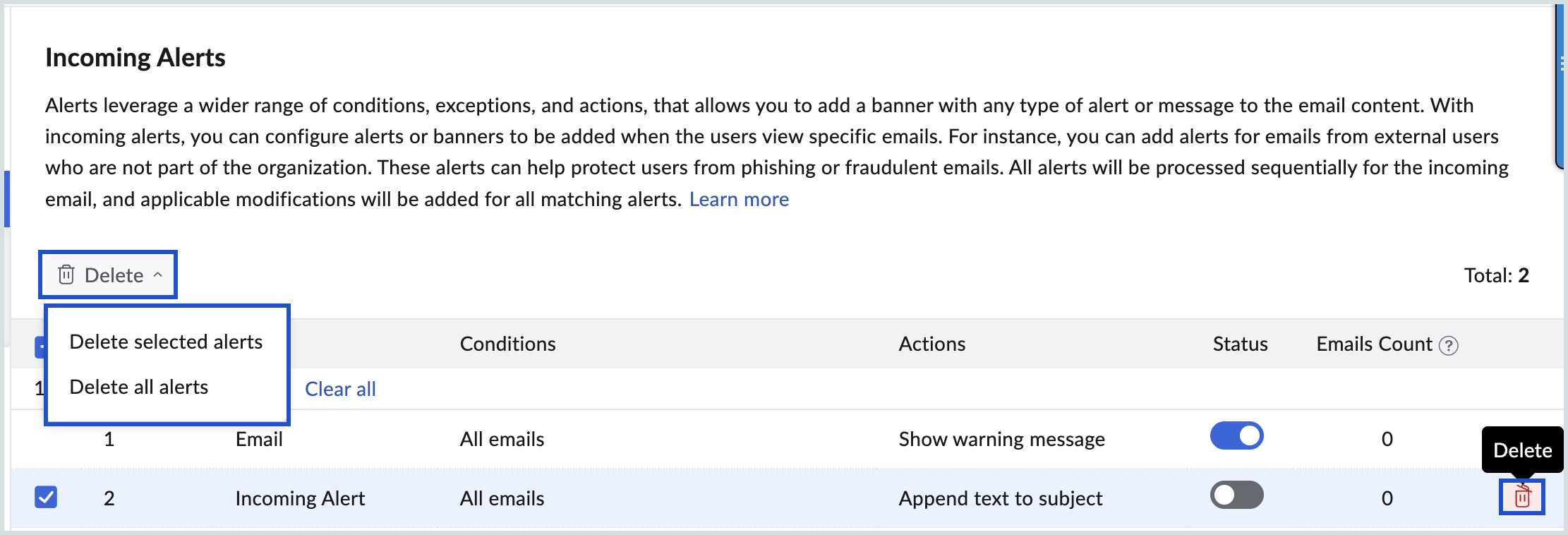
Task: Click the Actions column header
Action: (x=931, y=344)
